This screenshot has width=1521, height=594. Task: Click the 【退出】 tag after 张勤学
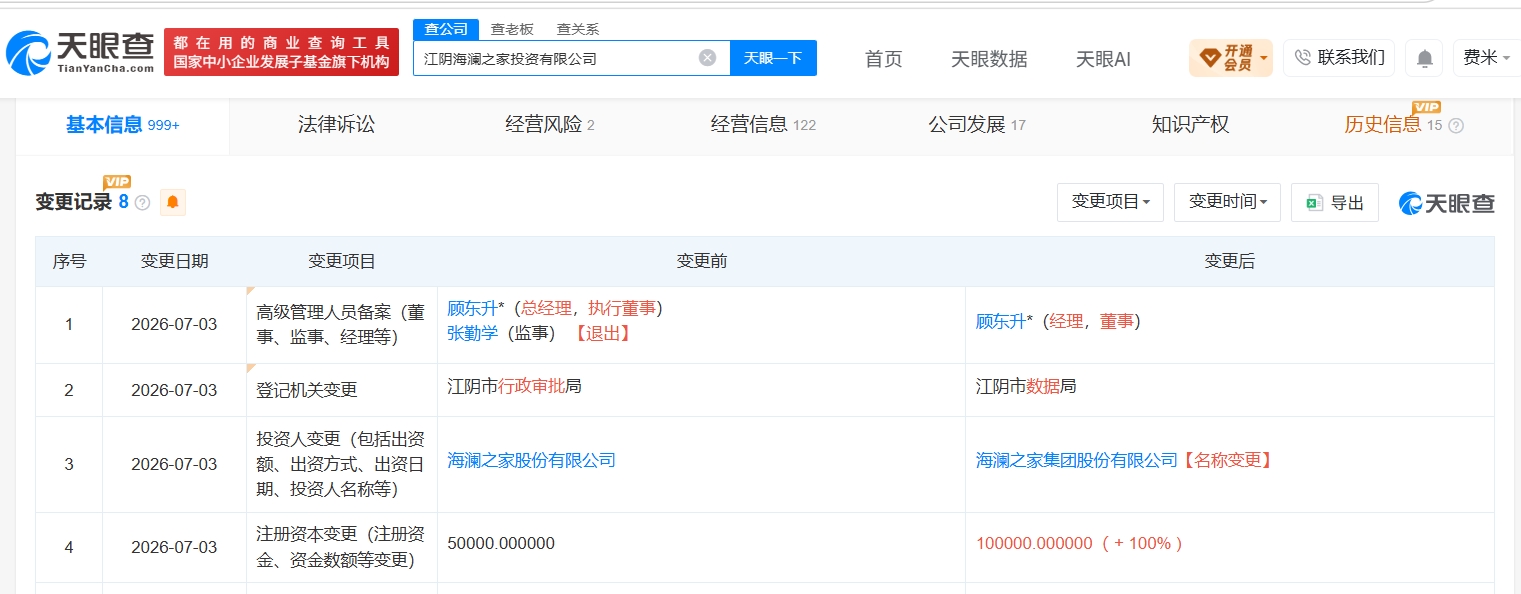click(x=602, y=333)
